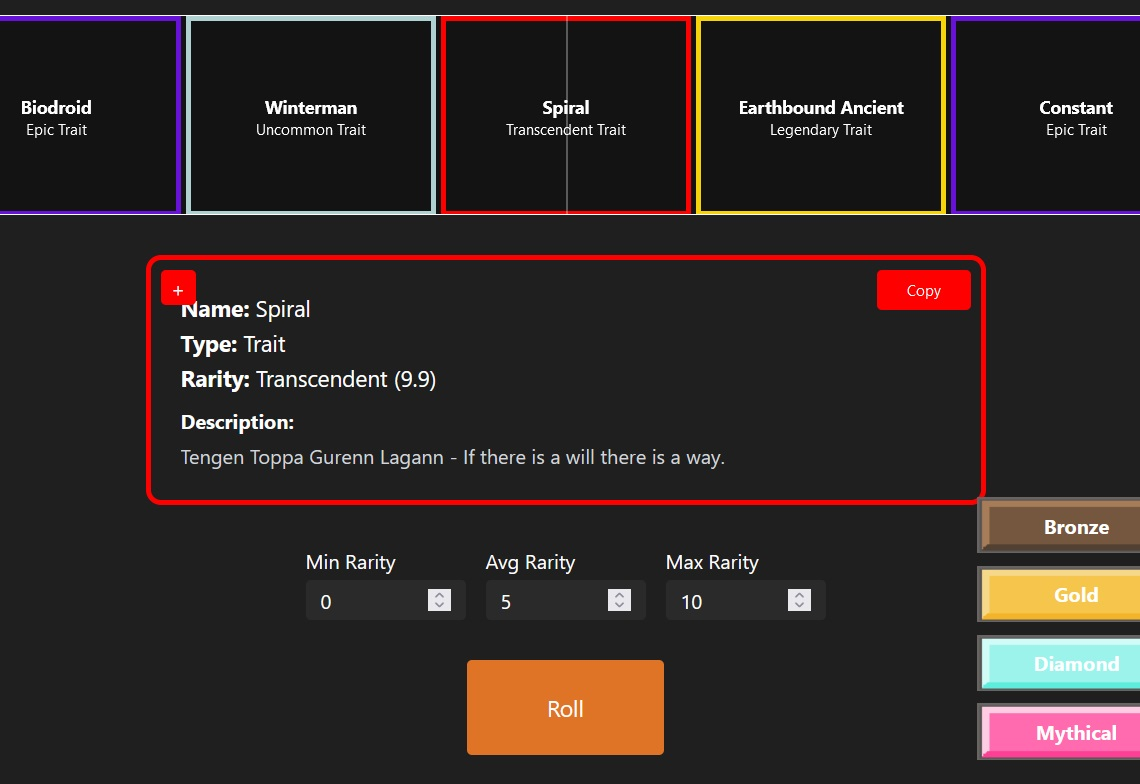Click the 'Avg Rarity' label
Image resolution: width=1140 pixels, height=784 pixels.
[530, 563]
